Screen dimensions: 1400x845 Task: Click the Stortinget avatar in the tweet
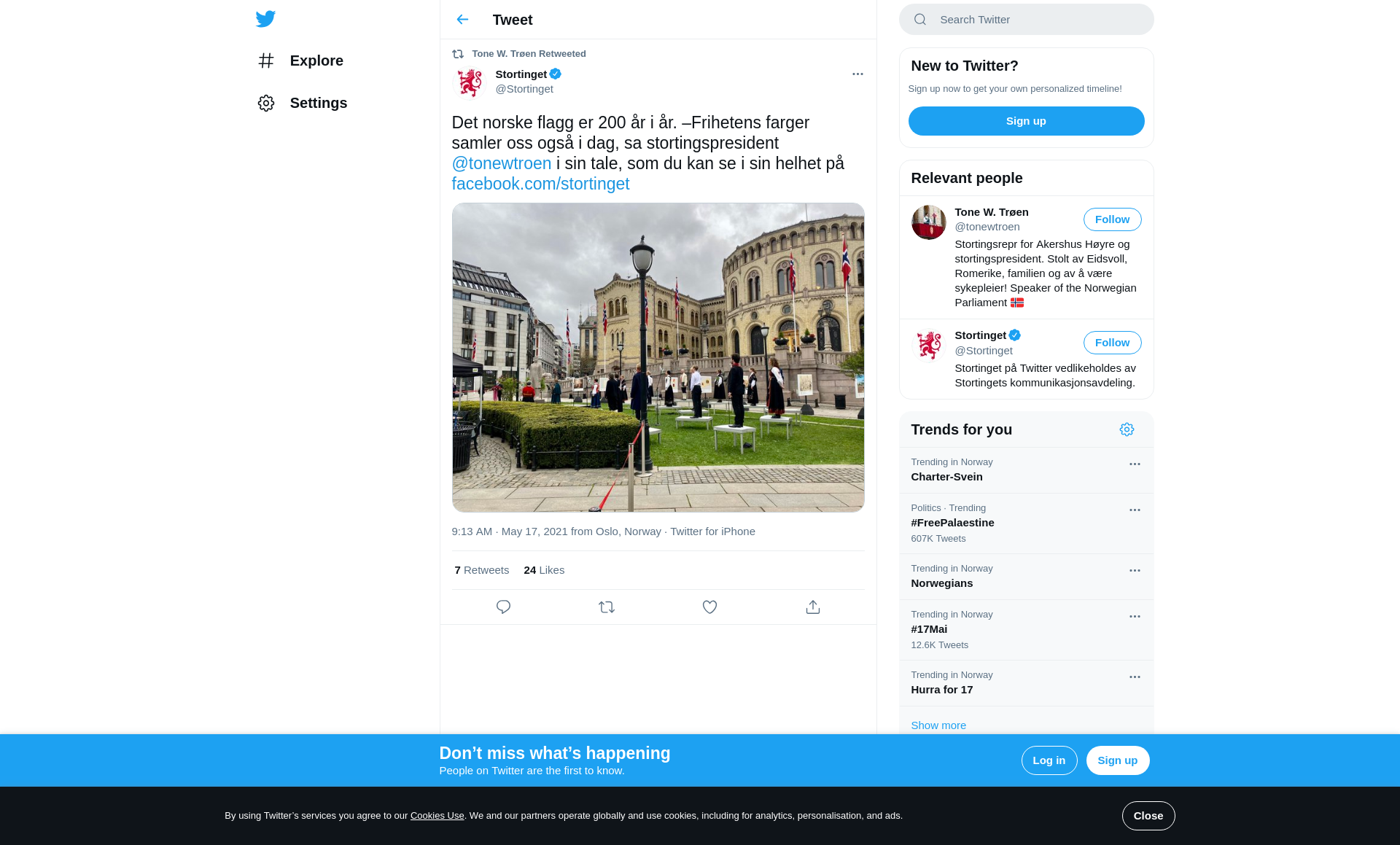coord(470,82)
